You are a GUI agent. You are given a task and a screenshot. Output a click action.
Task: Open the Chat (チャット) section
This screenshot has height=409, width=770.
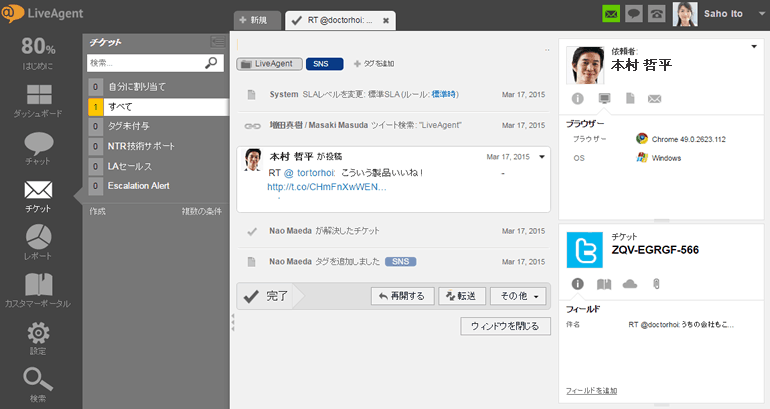(x=38, y=149)
